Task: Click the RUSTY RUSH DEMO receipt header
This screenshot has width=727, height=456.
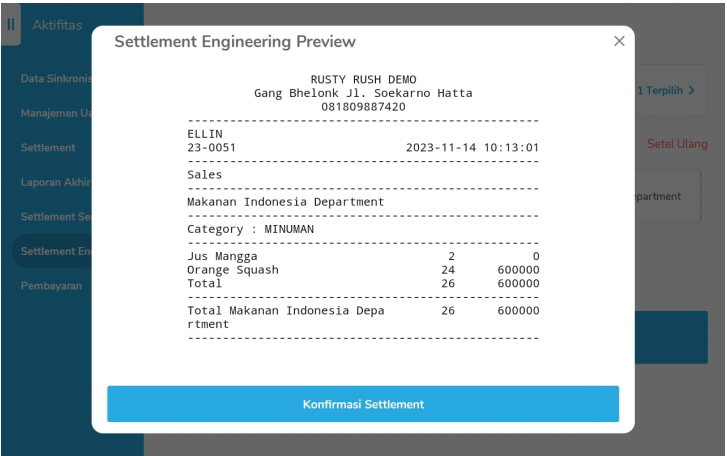Action: tap(363, 80)
